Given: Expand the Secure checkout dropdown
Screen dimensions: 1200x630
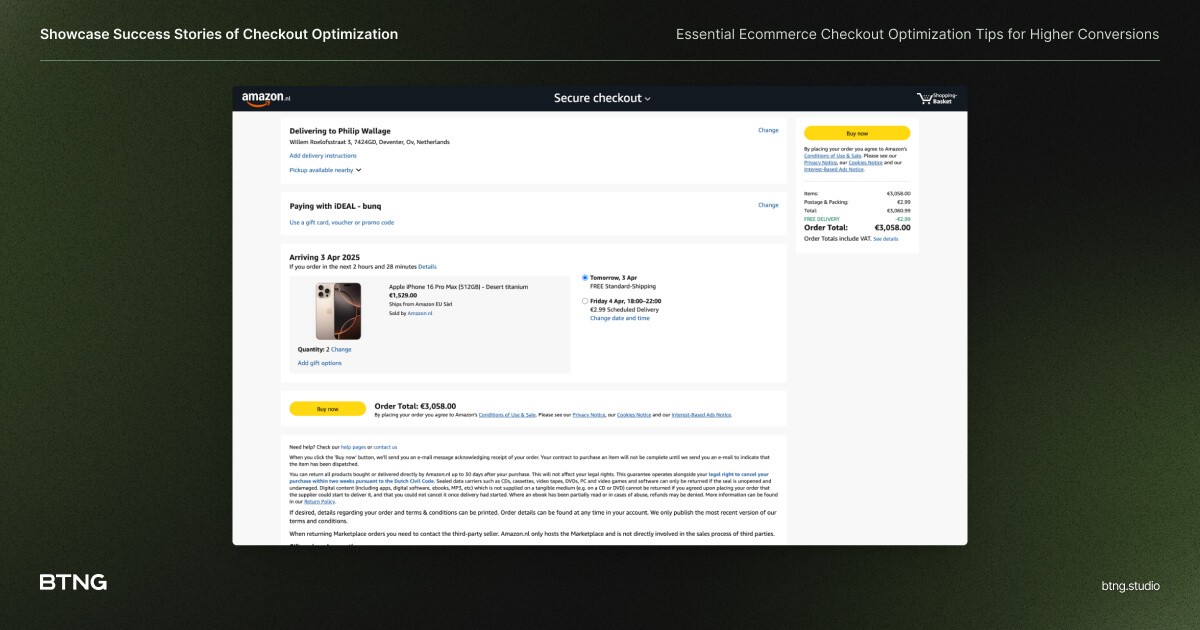Looking at the screenshot, I should point(602,98).
